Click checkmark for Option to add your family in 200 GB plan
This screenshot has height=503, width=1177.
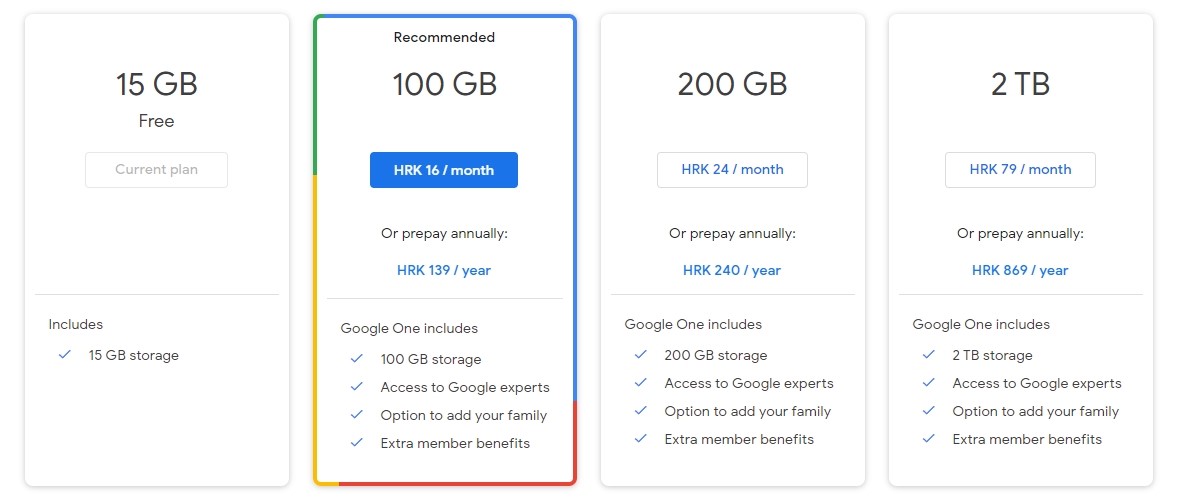coord(640,411)
